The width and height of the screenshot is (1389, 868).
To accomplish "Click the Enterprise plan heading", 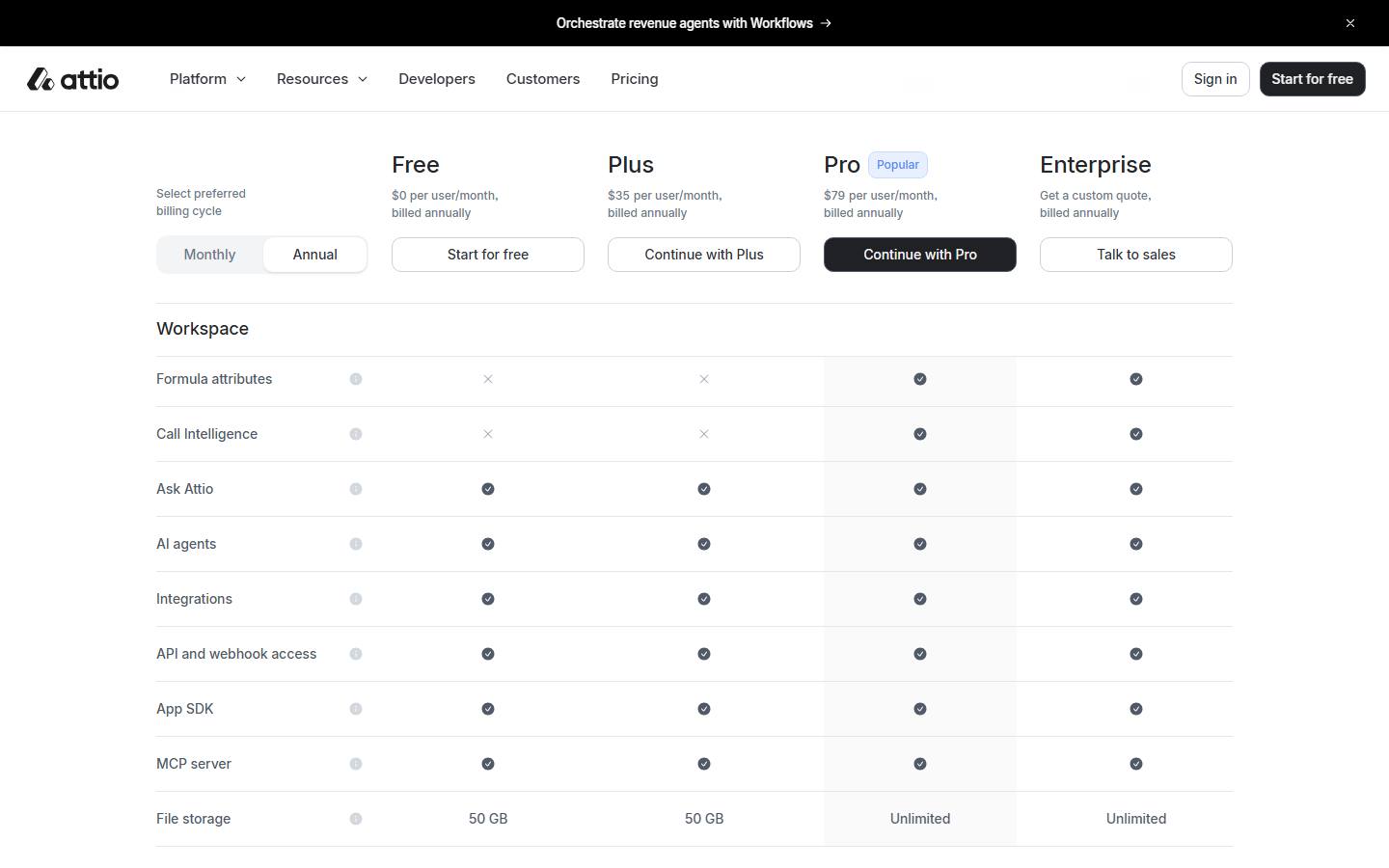I will coord(1096,165).
